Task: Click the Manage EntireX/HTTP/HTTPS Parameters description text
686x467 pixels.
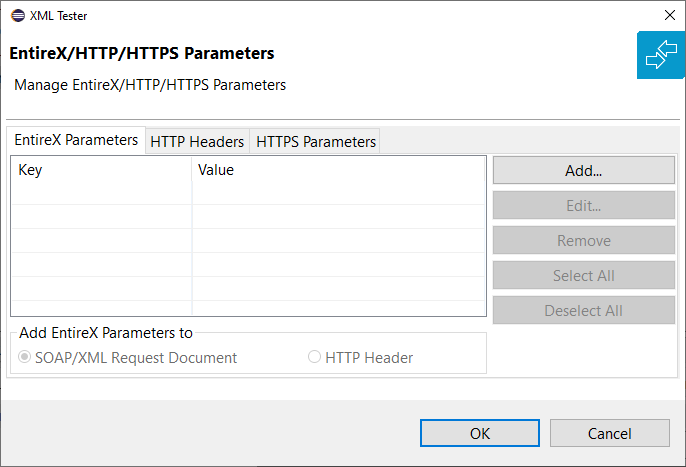Action: pos(150,85)
